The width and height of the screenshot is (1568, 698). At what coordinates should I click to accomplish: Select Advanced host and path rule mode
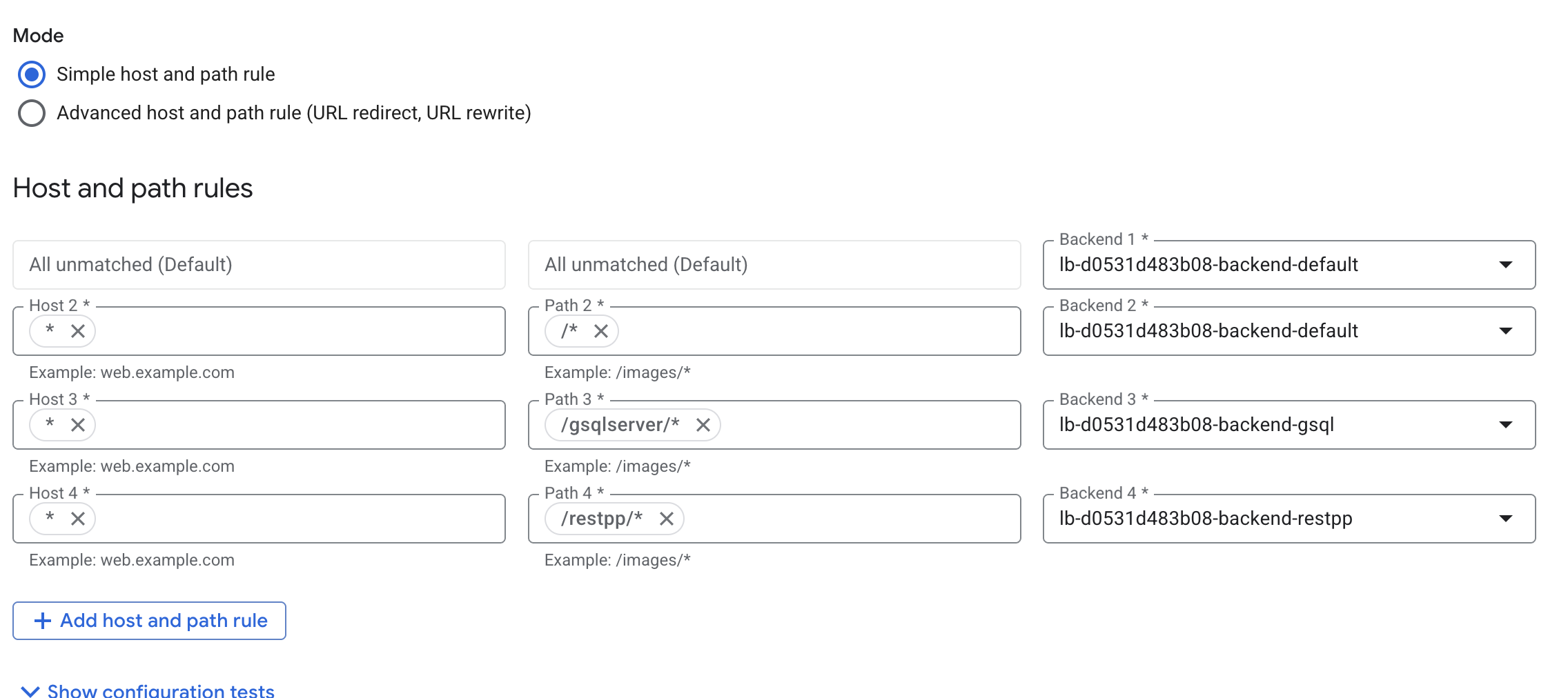(32, 113)
